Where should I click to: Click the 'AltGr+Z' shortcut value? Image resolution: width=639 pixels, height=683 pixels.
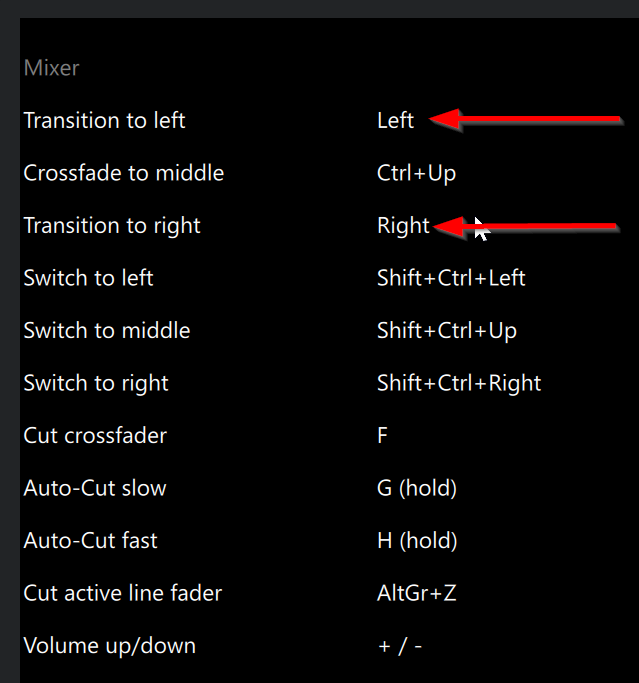[x=417, y=593]
